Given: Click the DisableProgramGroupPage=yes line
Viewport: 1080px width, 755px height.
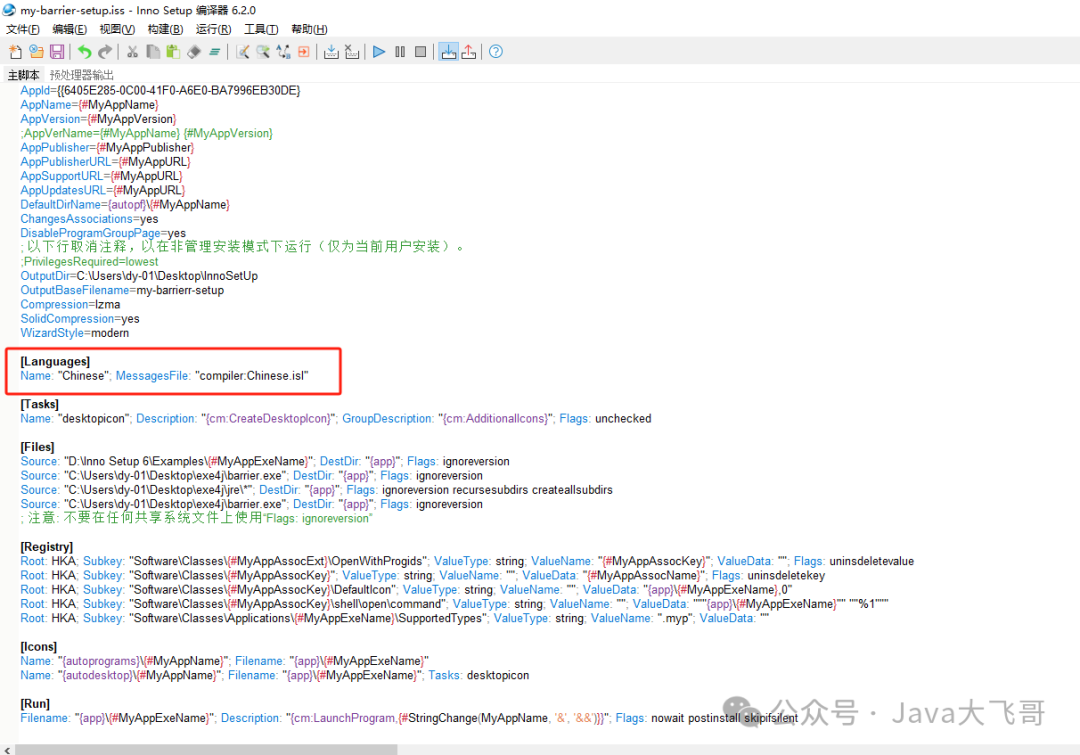Looking at the screenshot, I should (x=103, y=233).
